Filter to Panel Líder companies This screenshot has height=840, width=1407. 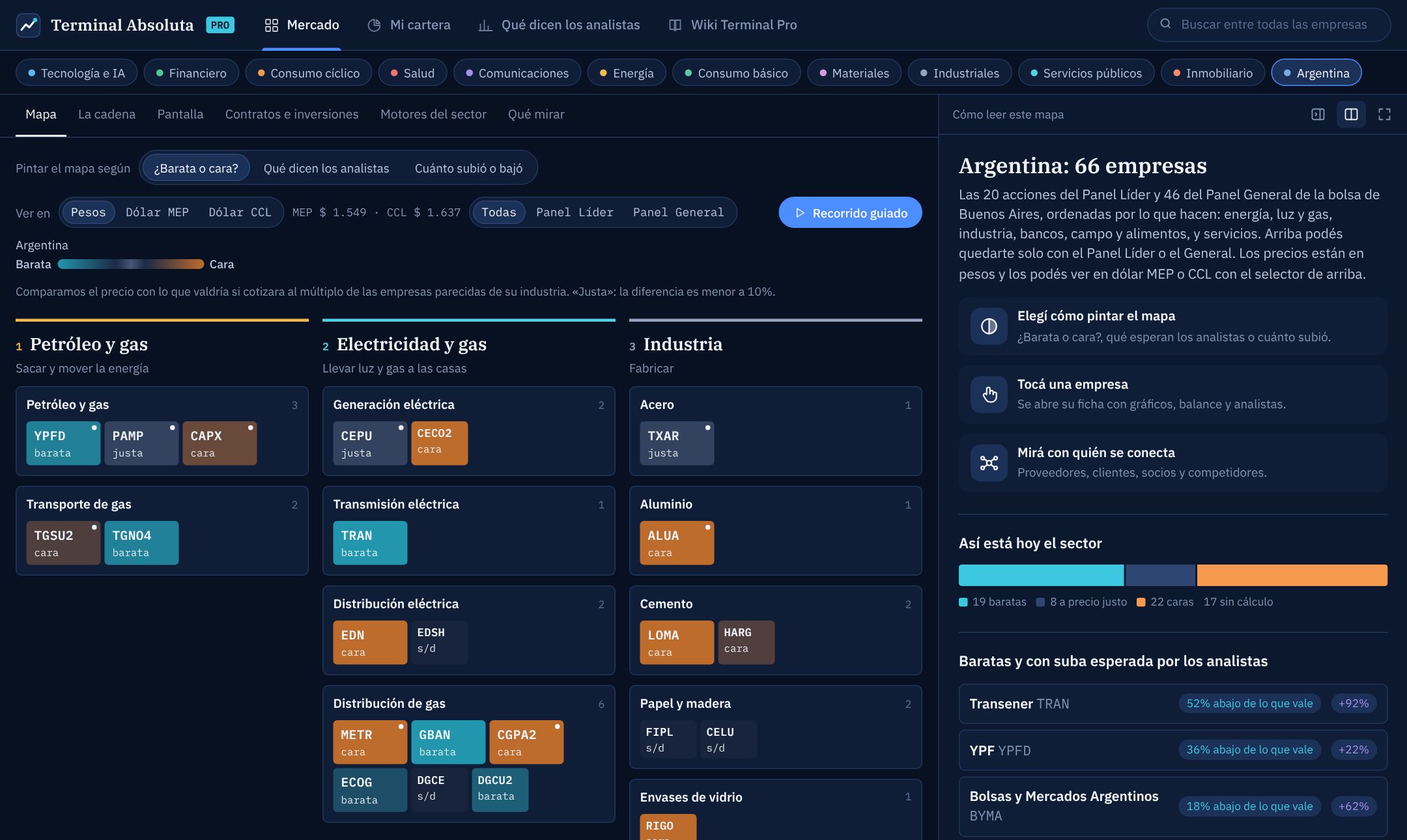coord(575,212)
